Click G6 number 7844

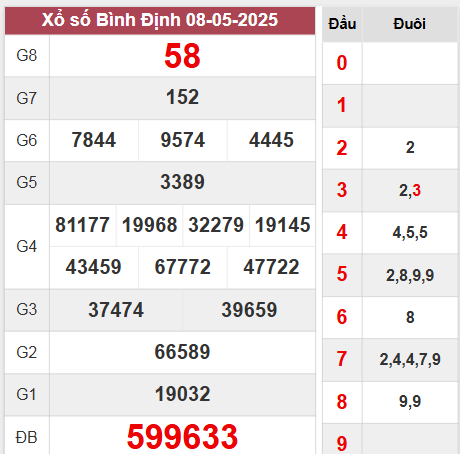click(94, 140)
